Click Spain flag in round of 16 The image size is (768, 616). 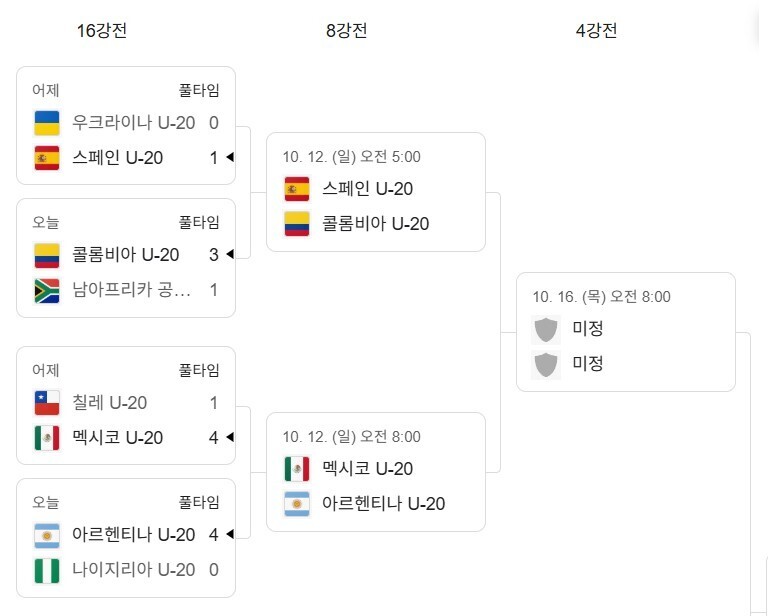pos(46,158)
